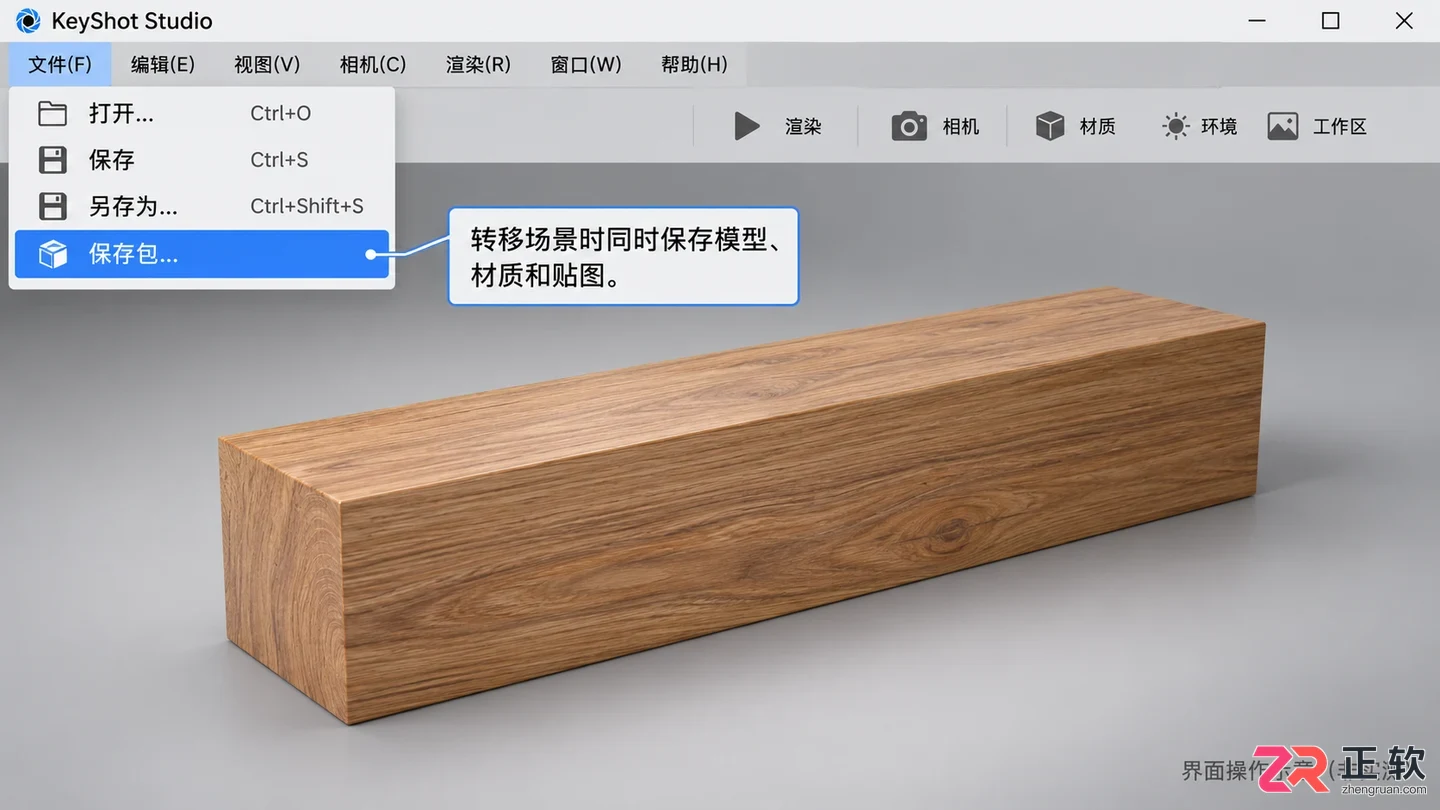Open the 相机(C) menu
1440x810 pixels.
[373, 65]
